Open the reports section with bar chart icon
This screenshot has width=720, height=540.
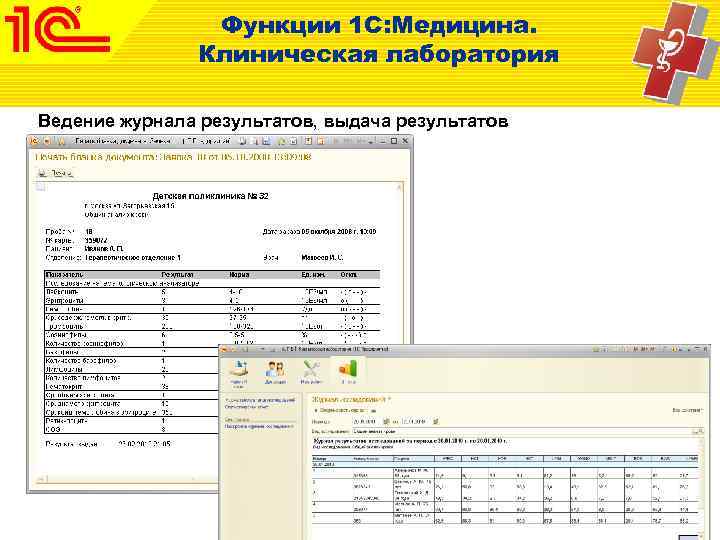pyautogui.click(x=348, y=372)
